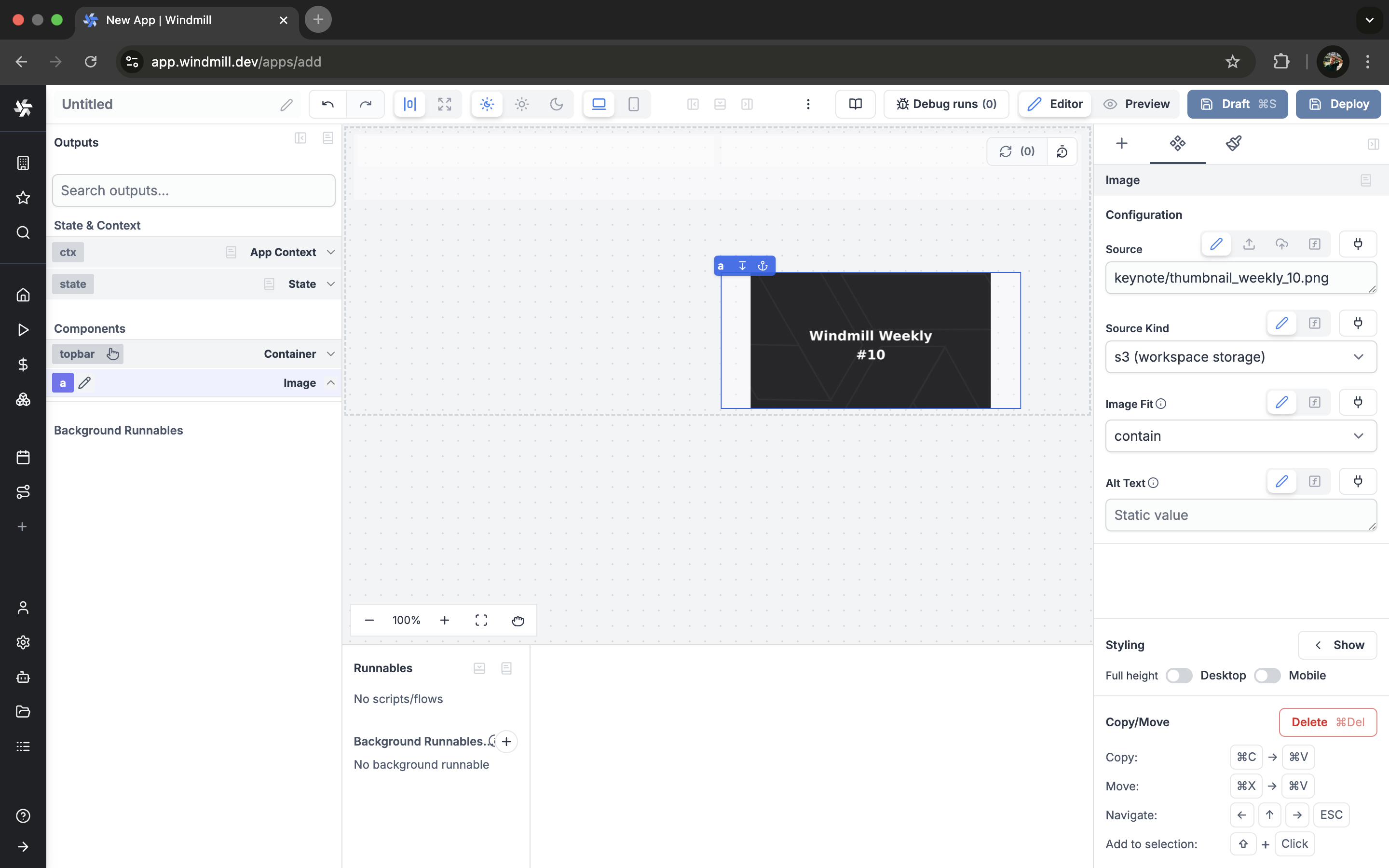Viewport: 1389px width, 868px height.
Task: Switch to the Preview tab
Action: pyautogui.click(x=1138, y=104)
